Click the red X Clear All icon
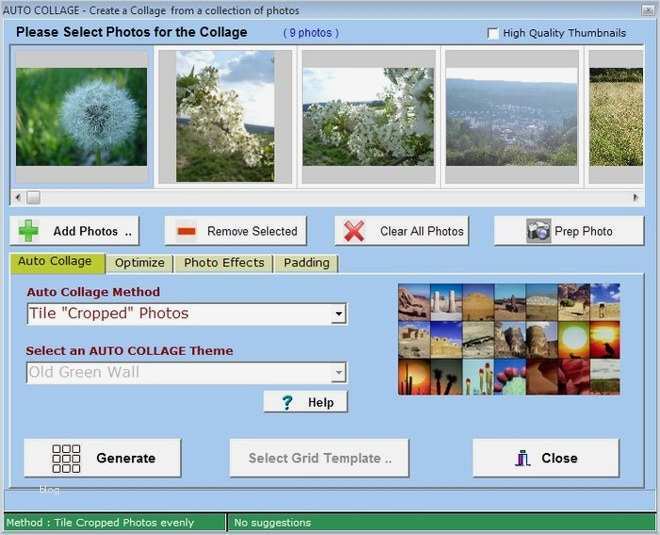The height and width of the screenshot is (535, 660). 354,231
